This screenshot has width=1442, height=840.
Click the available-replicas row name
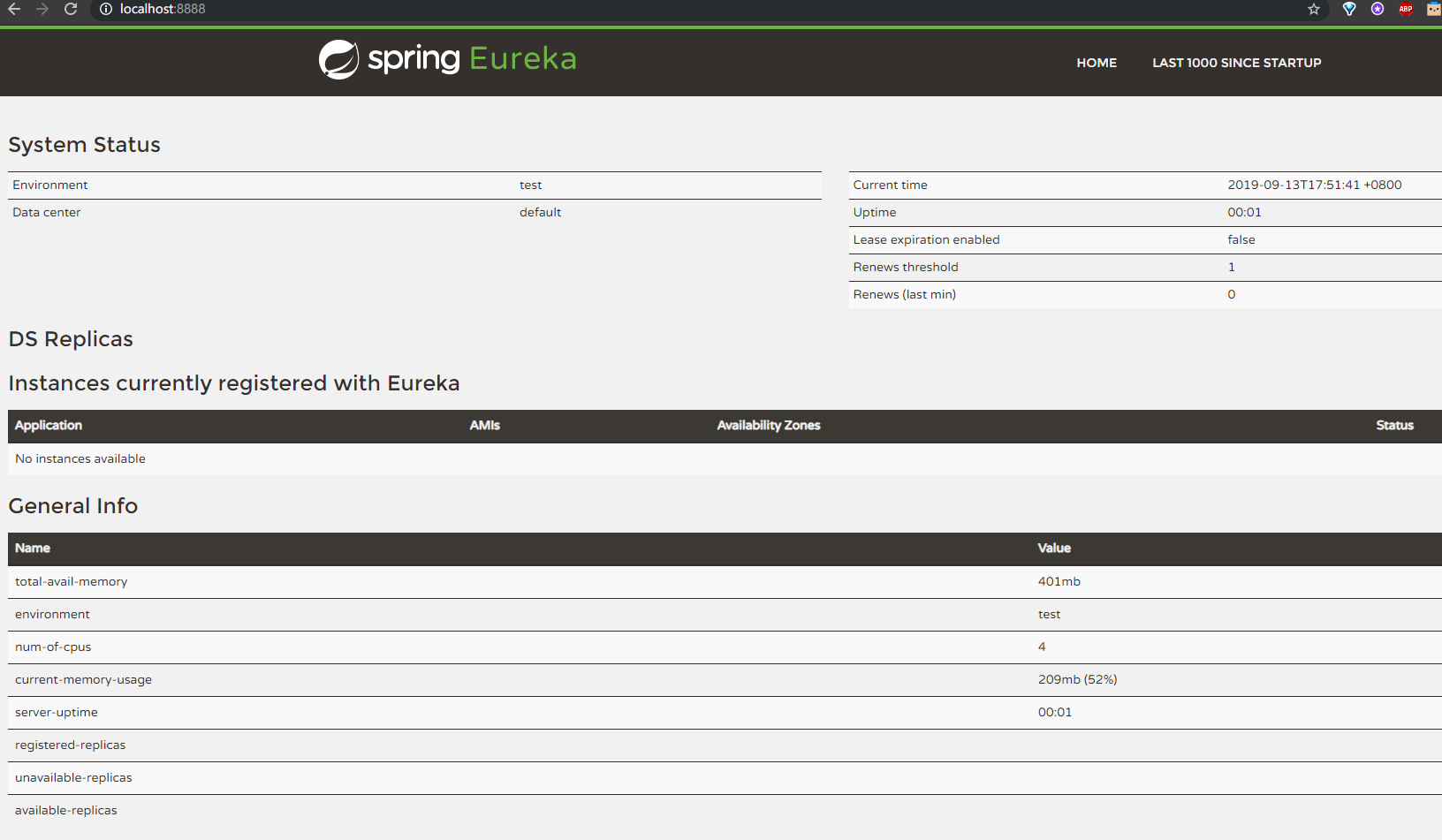pyautogui.click(x=66, y=811)
